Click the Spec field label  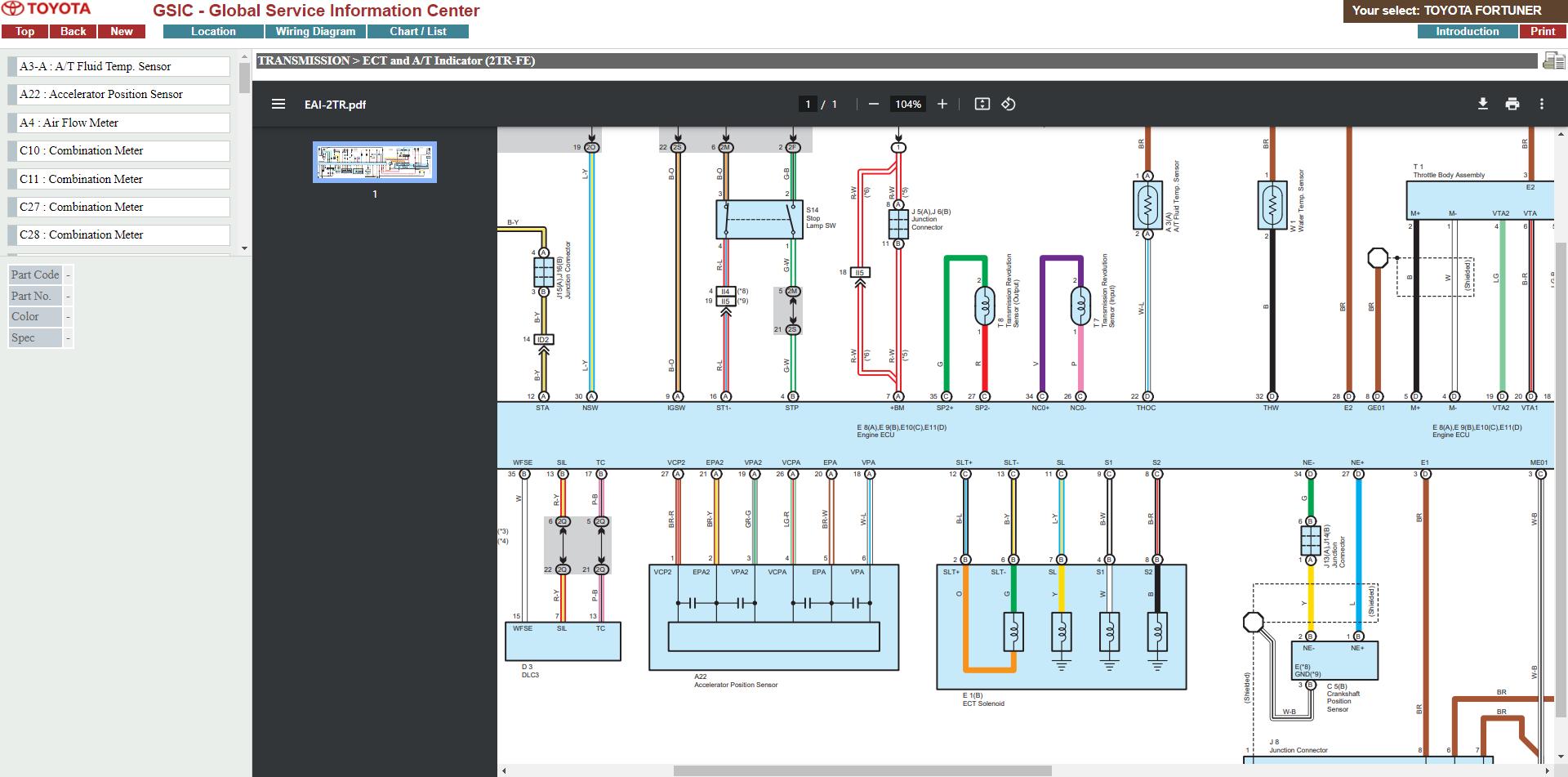35,337
